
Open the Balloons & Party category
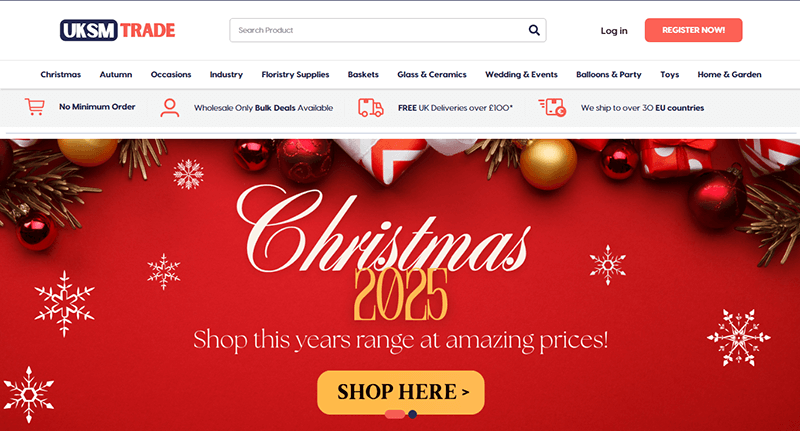pos(609,74)
